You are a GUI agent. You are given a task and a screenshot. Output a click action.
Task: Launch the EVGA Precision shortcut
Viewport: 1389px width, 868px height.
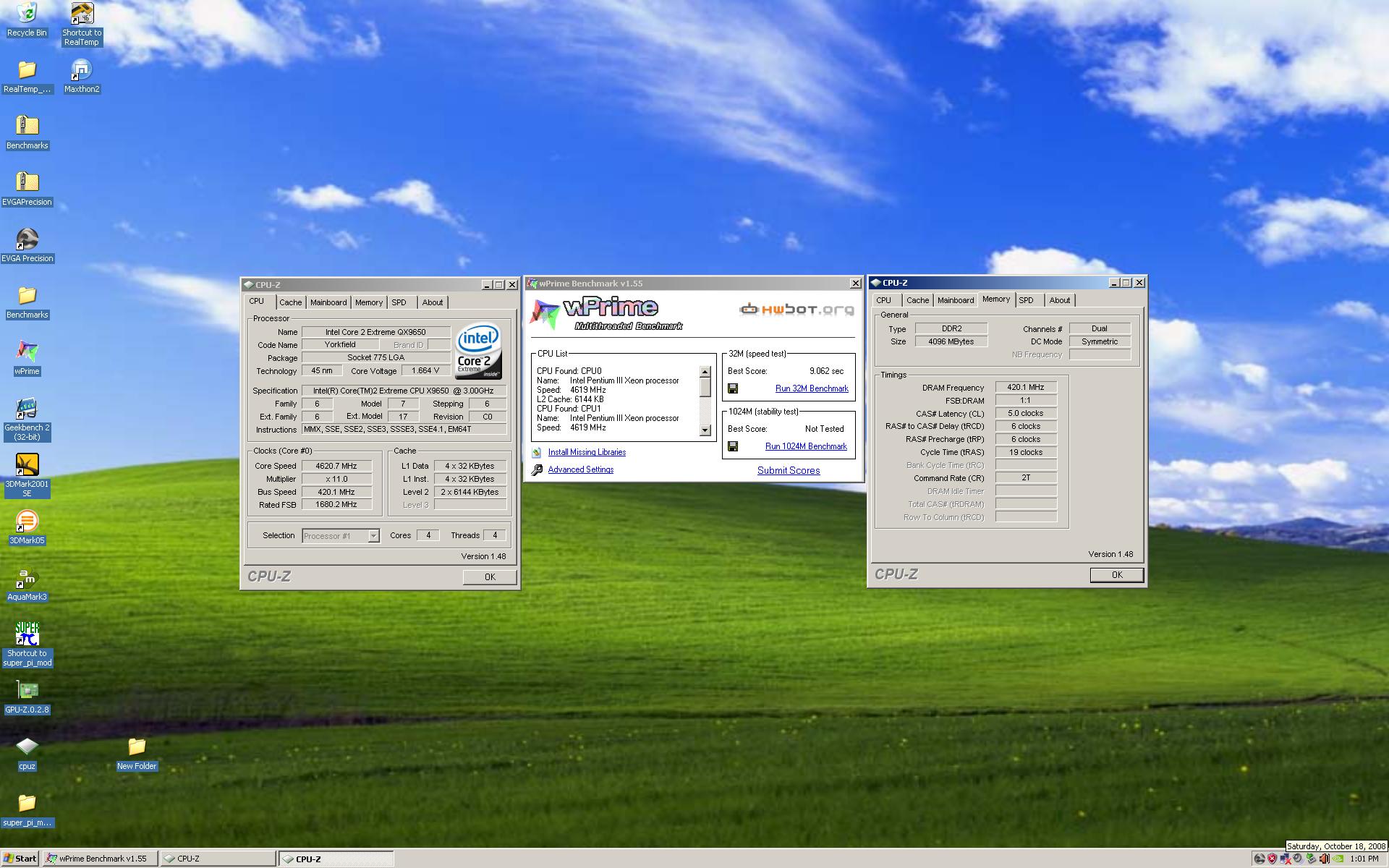point(27,245)
